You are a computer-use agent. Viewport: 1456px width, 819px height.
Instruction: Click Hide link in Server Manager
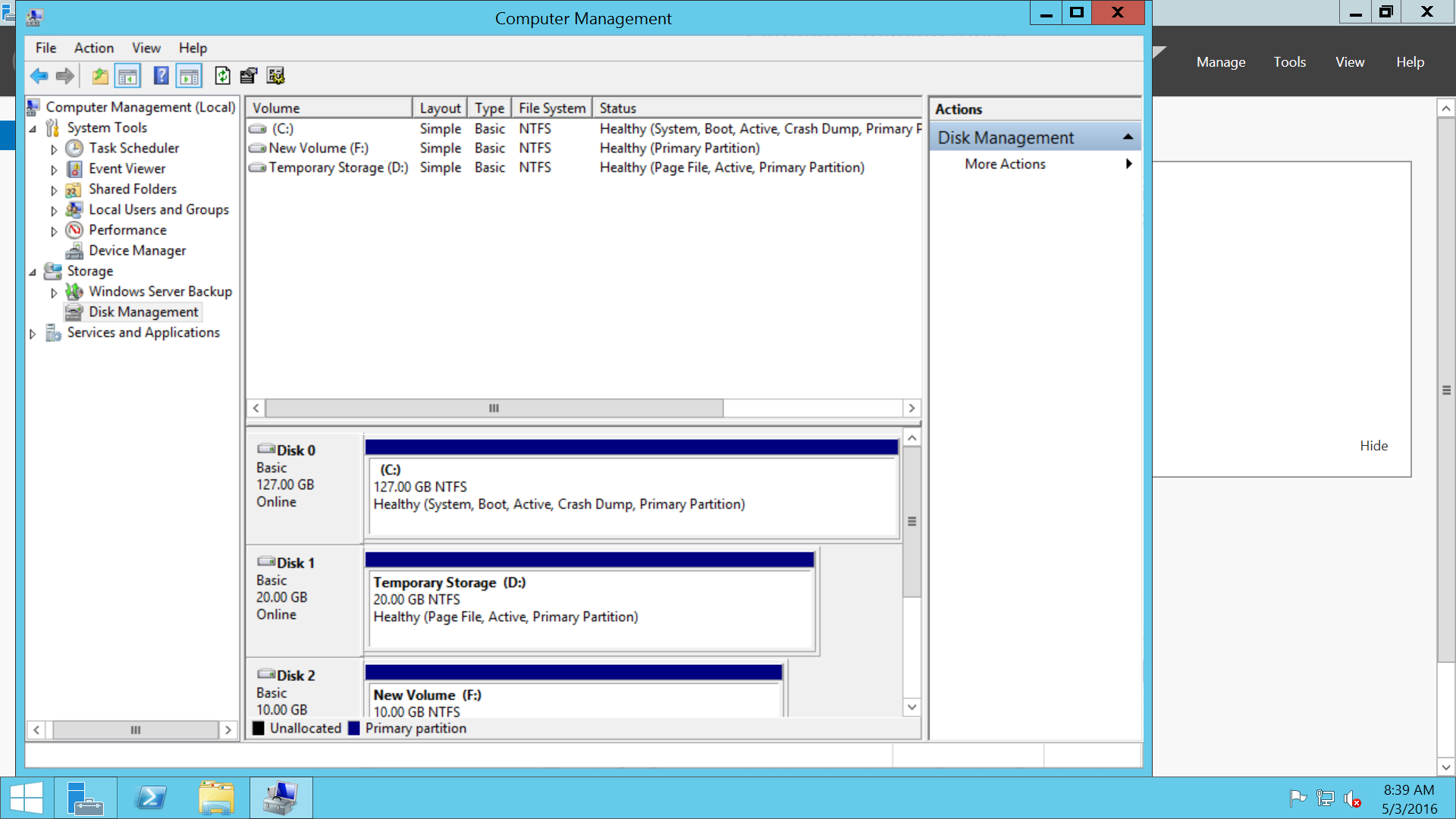point(1373,446)
